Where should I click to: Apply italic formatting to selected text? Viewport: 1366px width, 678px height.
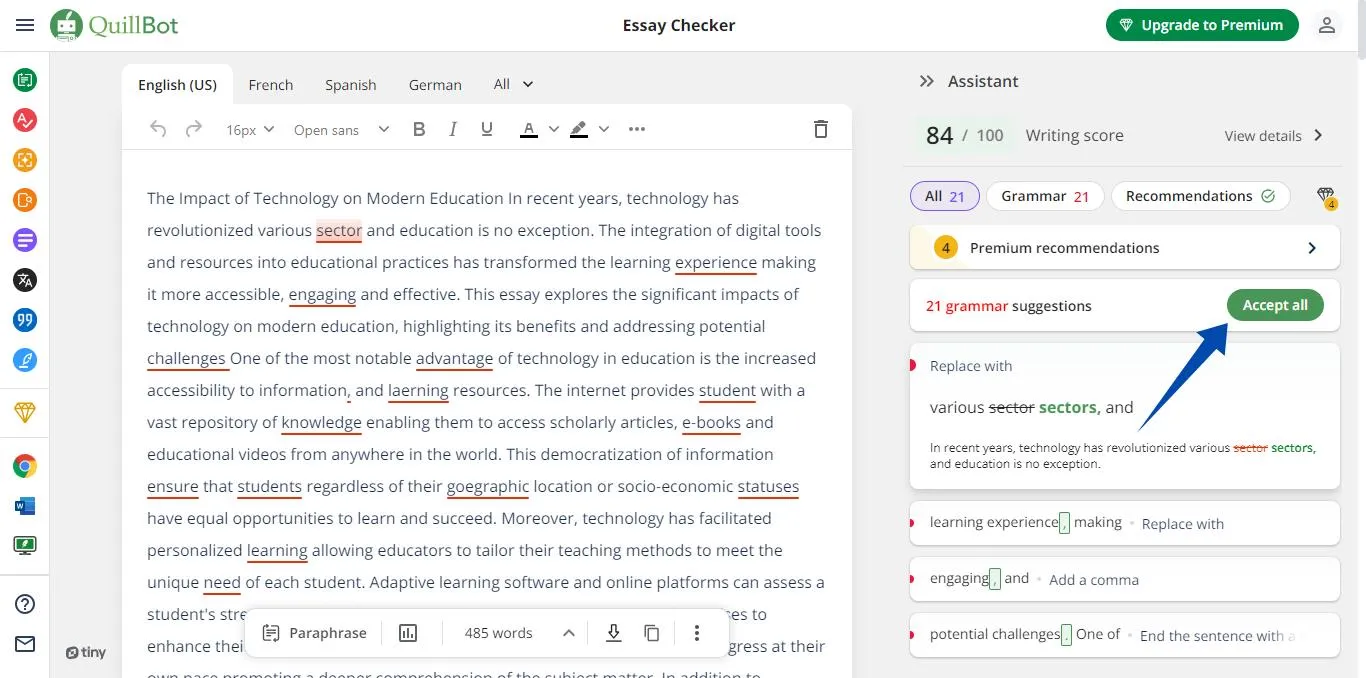click(x=452, y=128)
